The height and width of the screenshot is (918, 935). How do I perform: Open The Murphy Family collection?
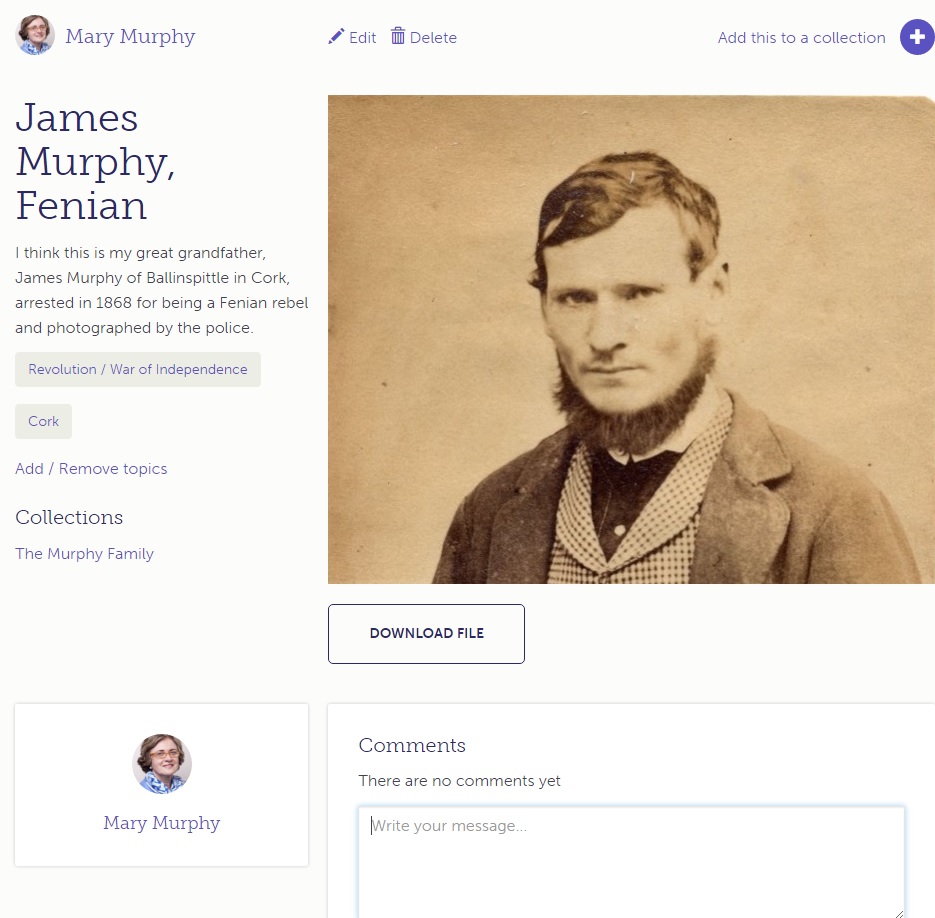pos(85,554)
